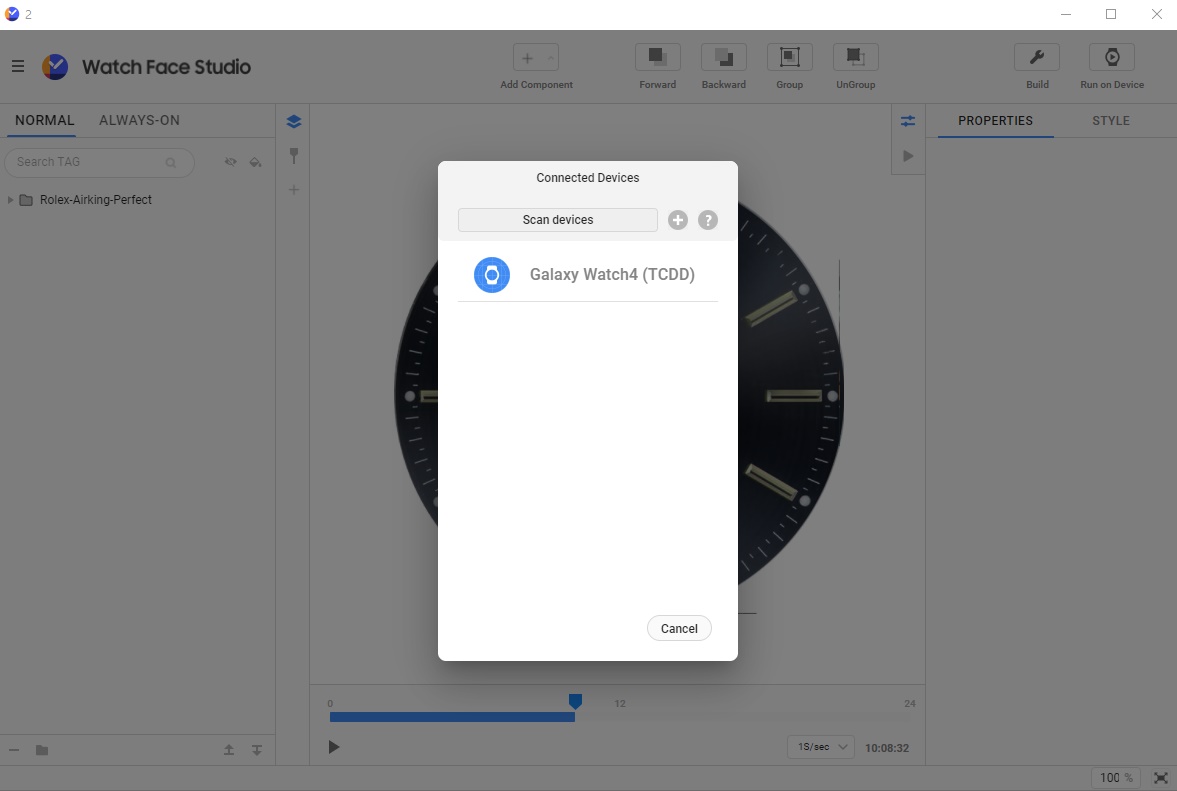Toggle the hidden-layers eye filter icon

click(x=230, y=162)
